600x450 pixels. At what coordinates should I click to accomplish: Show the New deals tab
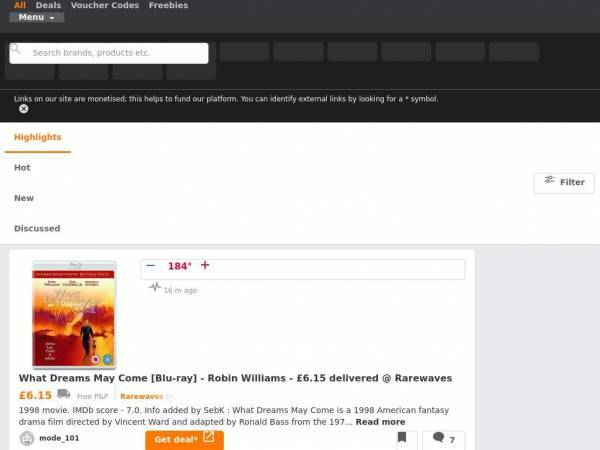[x=24, y=198]
